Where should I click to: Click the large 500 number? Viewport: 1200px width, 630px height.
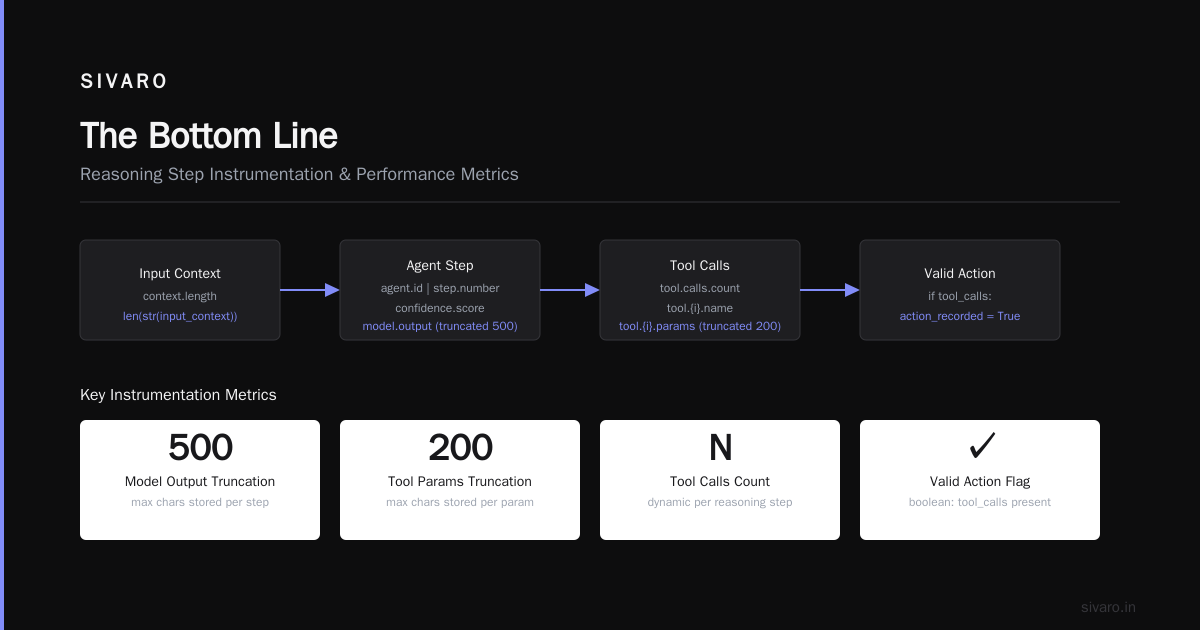(x=200, y=447)
